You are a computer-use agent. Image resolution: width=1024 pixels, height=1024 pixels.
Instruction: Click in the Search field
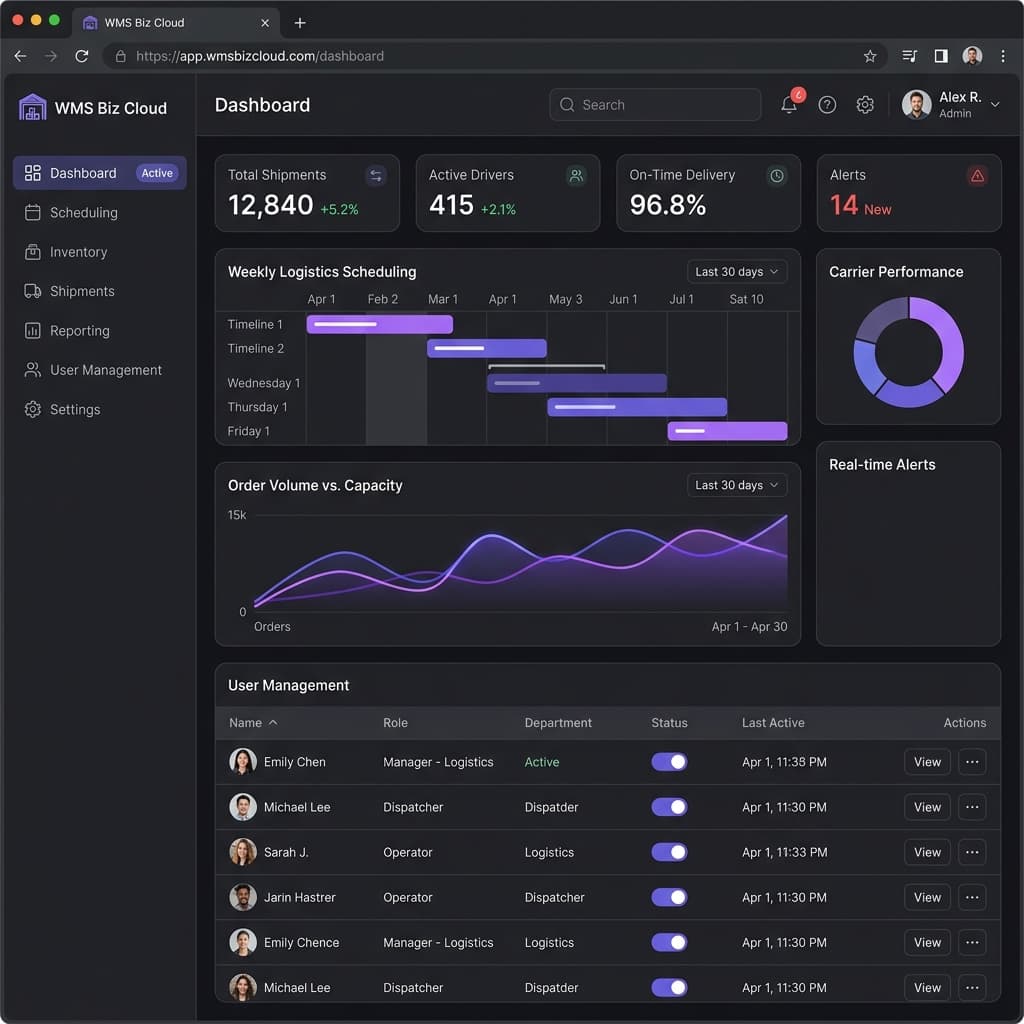(655, 104)
